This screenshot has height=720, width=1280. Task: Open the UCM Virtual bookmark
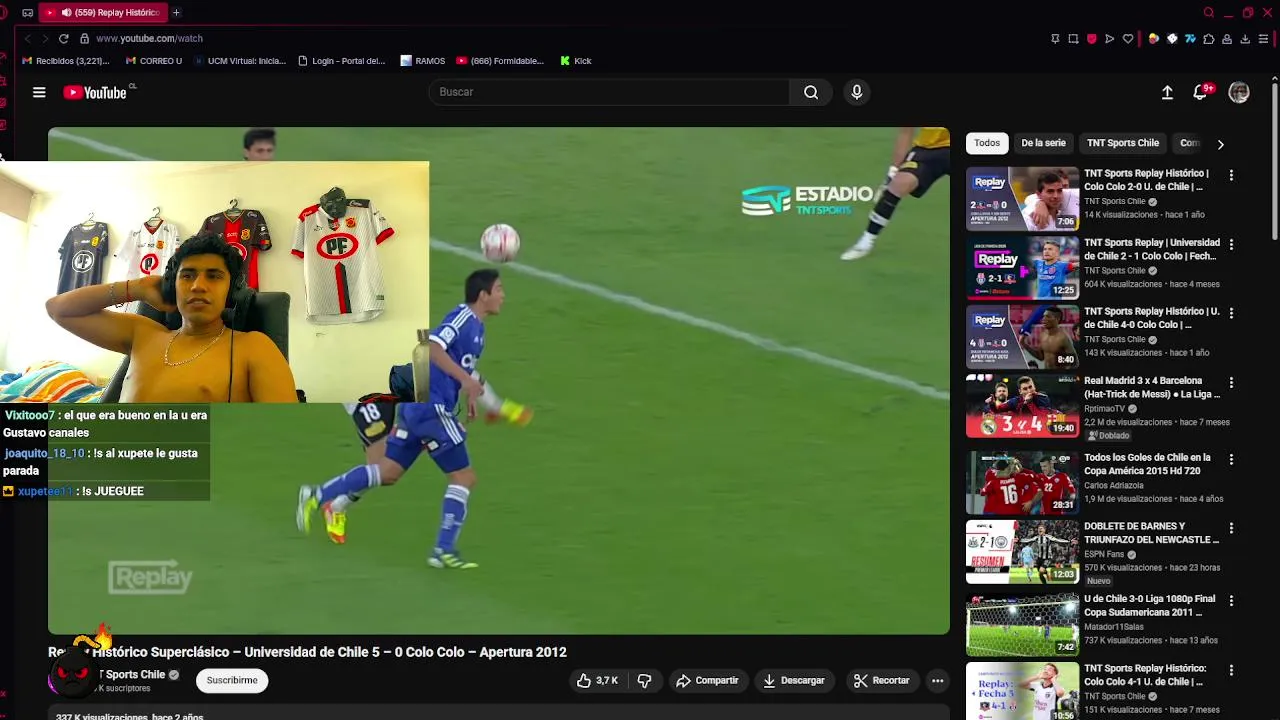tap(239, 61)
